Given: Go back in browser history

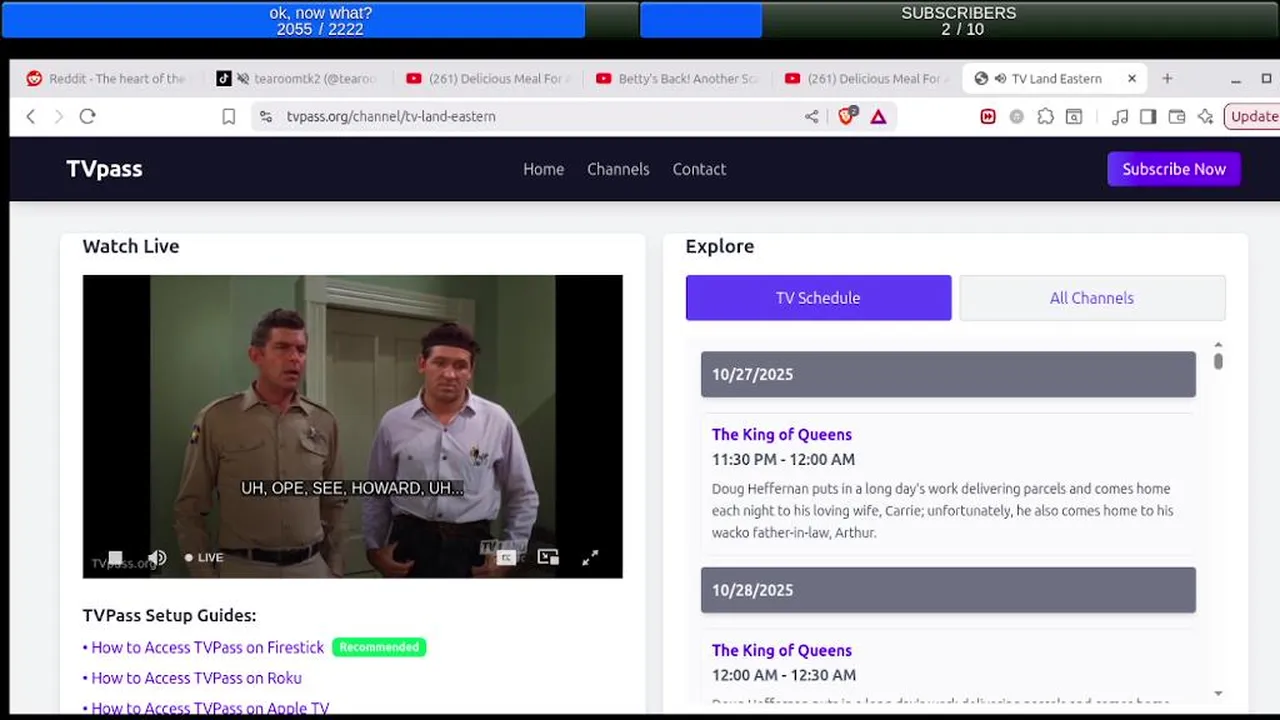Looking at the screenshot, I should point(31,117).
